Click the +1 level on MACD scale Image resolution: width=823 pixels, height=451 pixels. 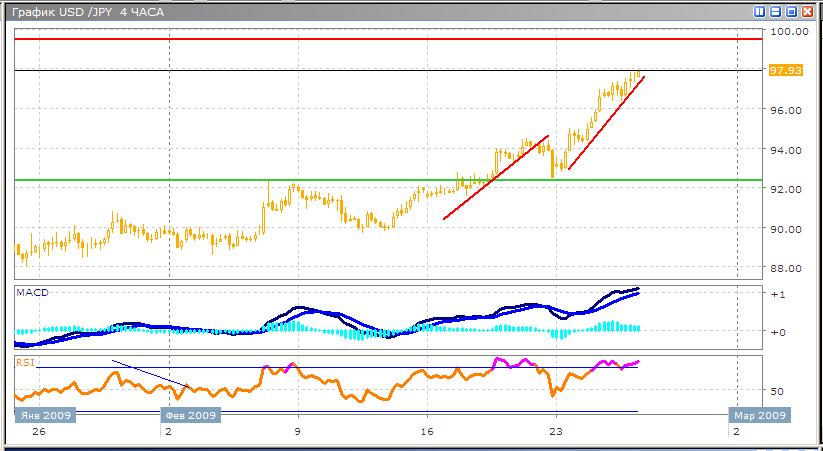(778, 295)
